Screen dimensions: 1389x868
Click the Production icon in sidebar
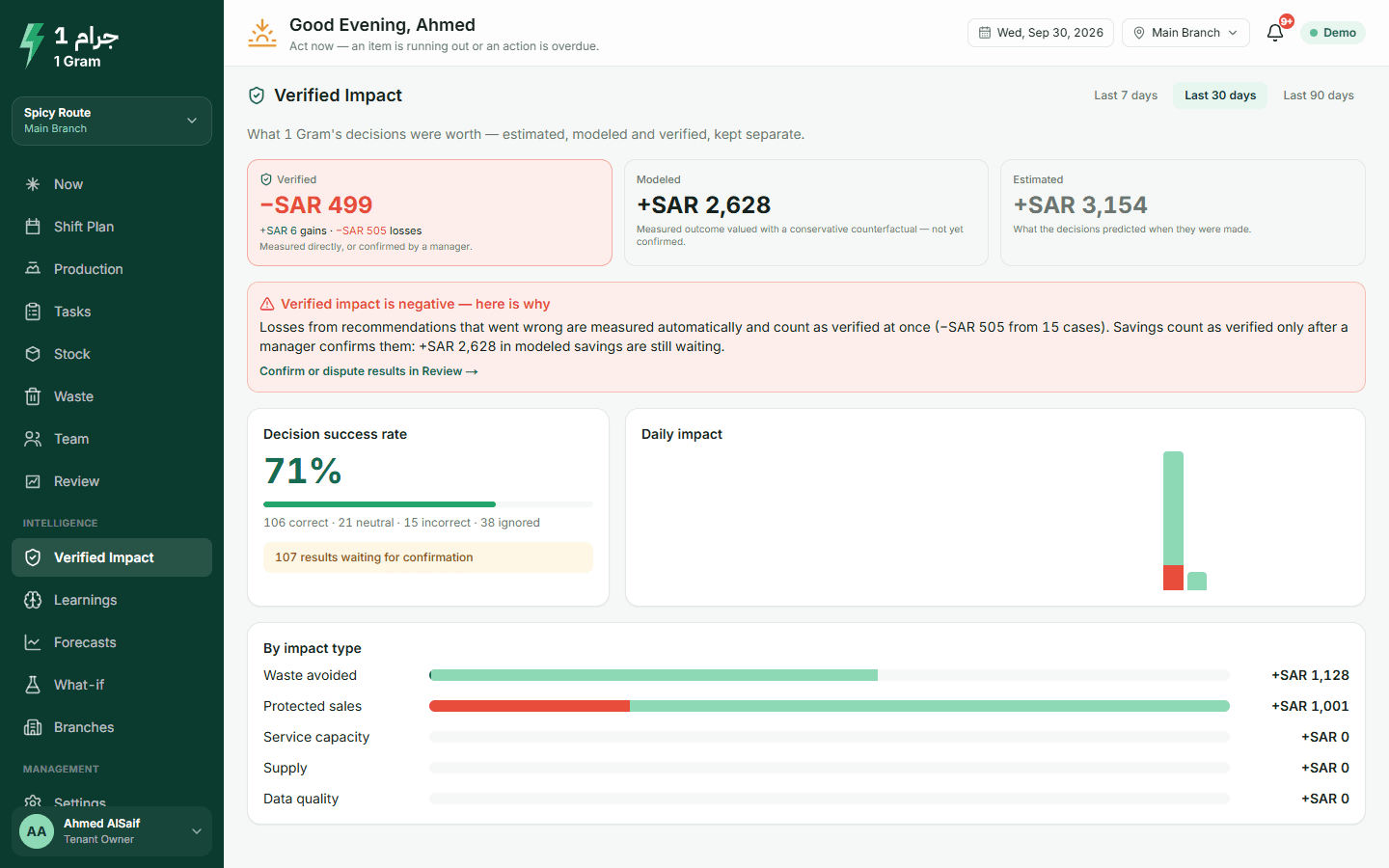point(33,269)
